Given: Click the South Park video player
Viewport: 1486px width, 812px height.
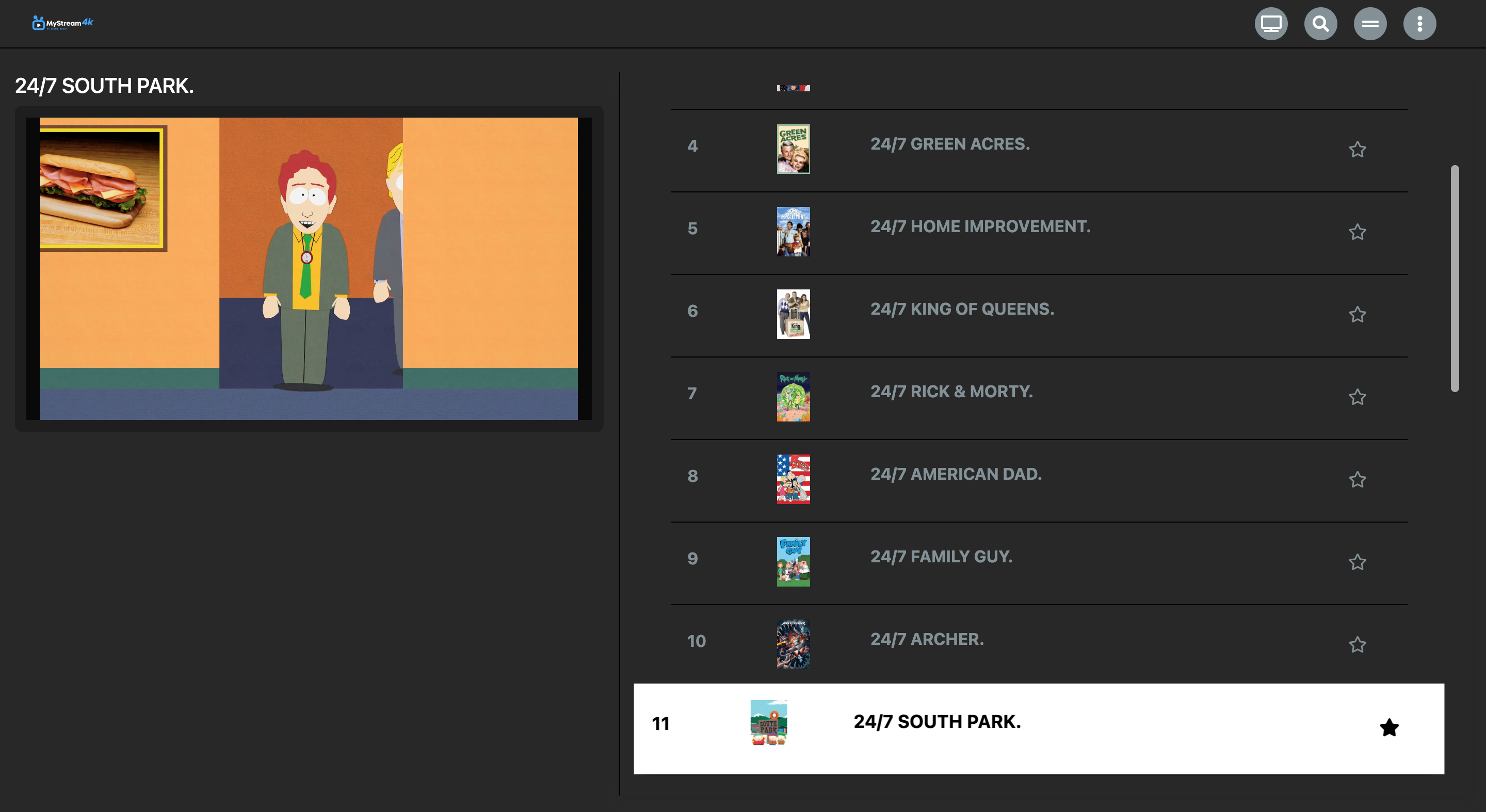Looking at the screenshot, I should point(309,268).
